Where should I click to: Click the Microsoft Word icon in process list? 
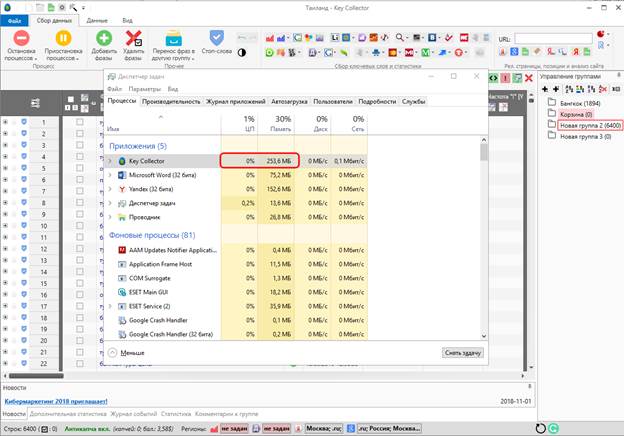pos(122,175)
